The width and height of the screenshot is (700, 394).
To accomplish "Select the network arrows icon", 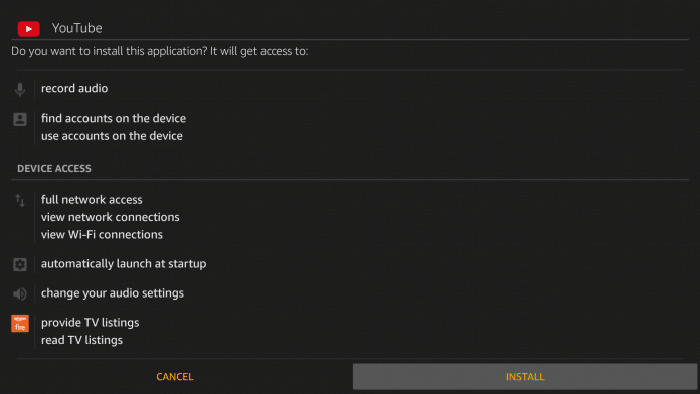I will (20, 201).
